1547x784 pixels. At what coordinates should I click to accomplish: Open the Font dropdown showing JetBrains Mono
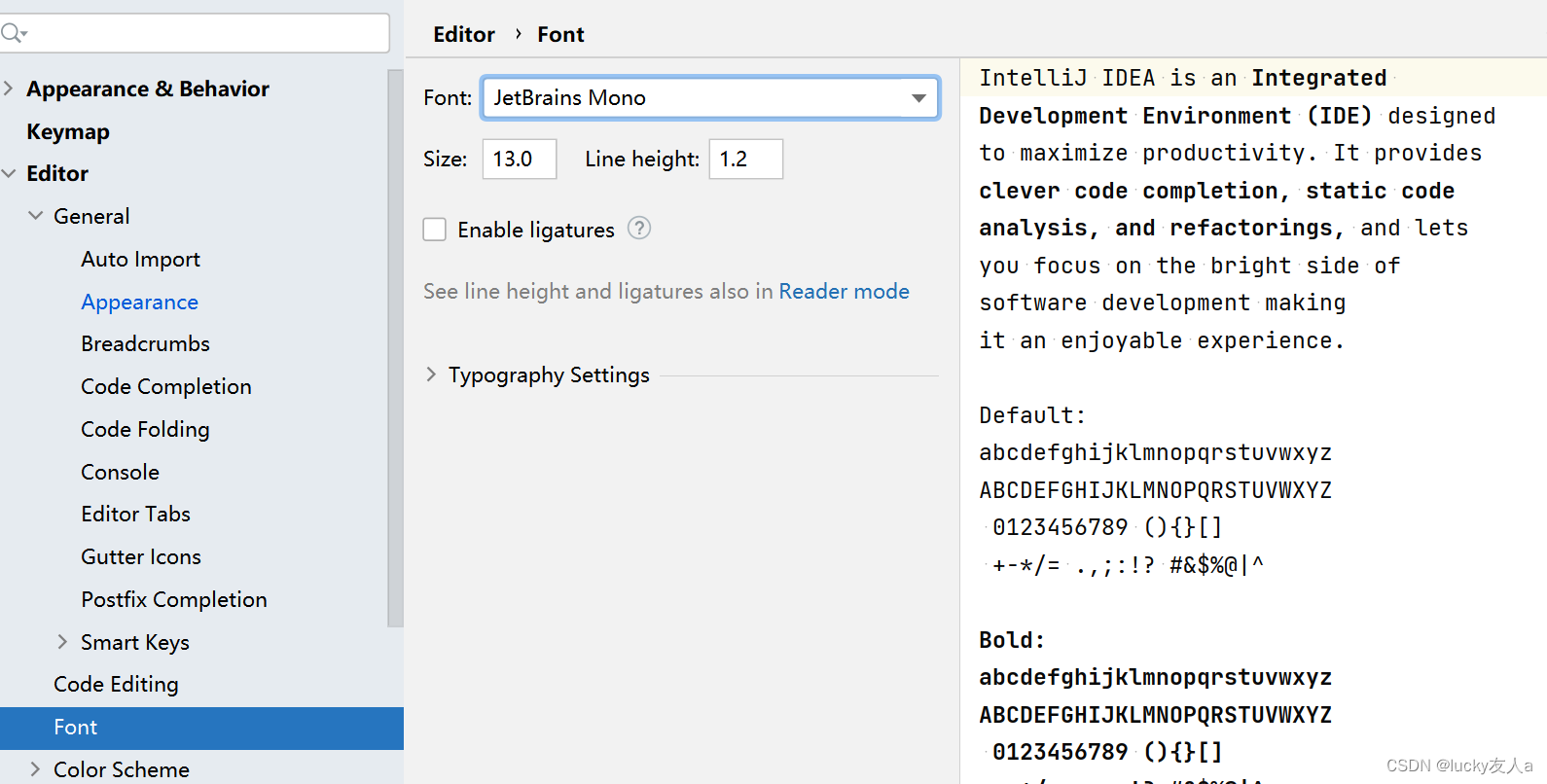click(710, 98)
